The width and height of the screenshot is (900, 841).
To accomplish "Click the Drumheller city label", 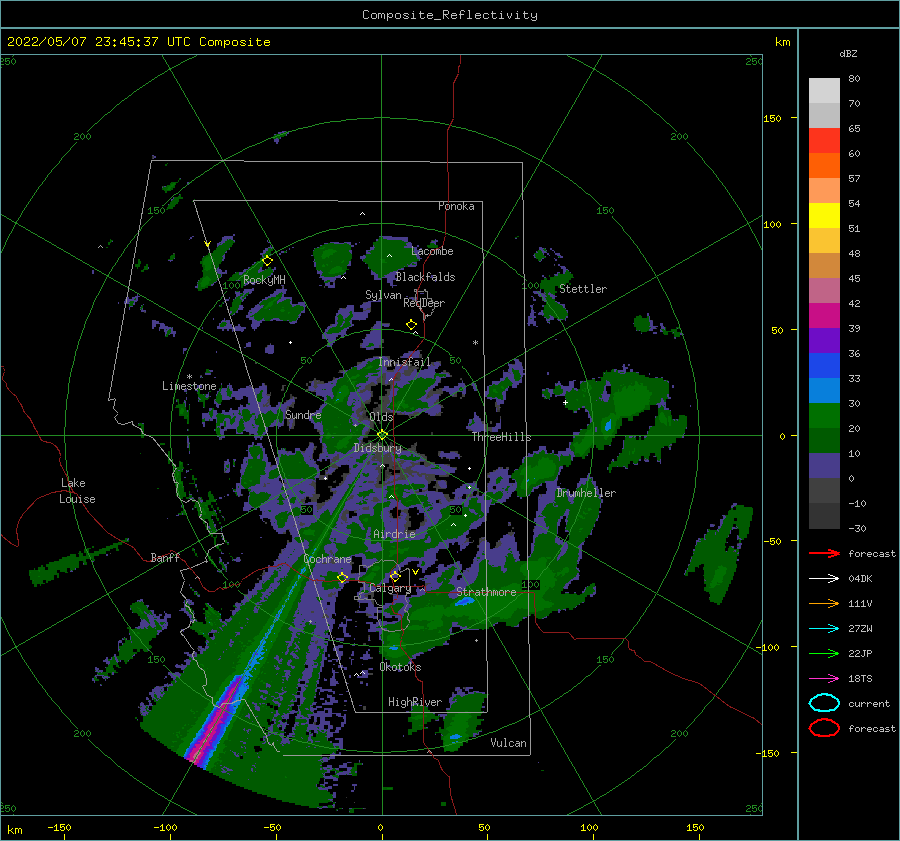I will [586, 493].
